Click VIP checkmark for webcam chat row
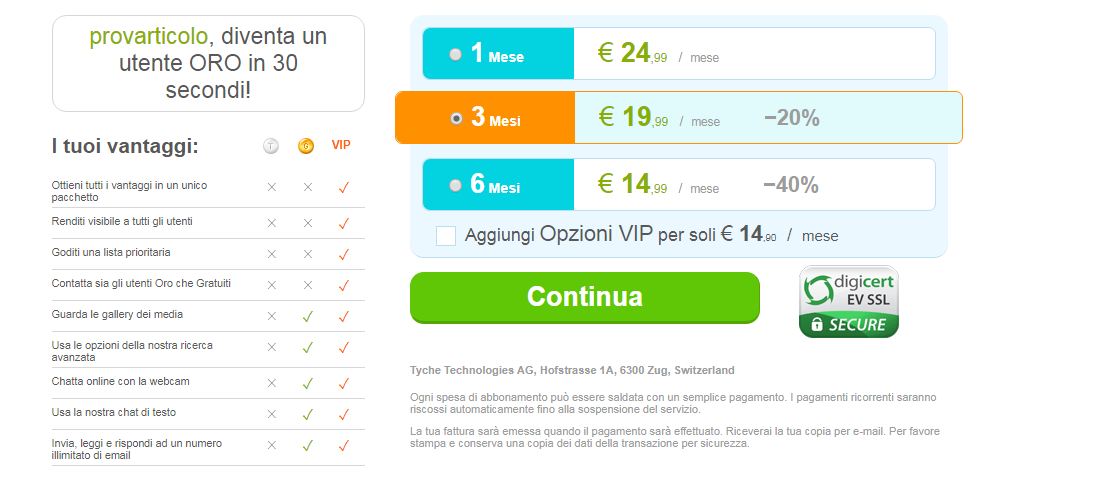Screen dimensions: 1097x490 pyautogui.click(x=343, y=383)
